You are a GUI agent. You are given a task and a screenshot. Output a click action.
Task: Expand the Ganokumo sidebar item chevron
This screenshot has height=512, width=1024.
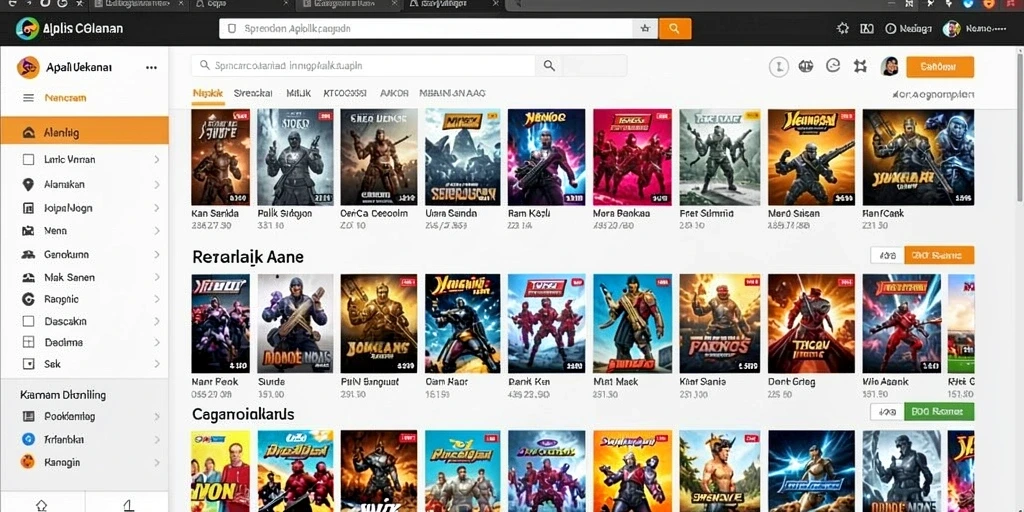[157, 255]
